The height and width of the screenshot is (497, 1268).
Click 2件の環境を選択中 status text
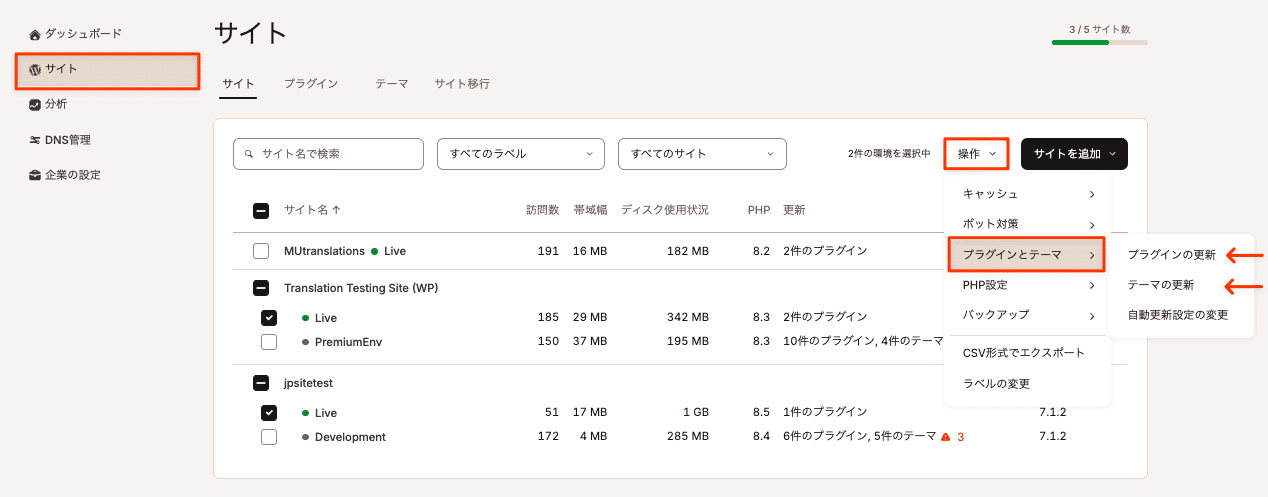tap(889, 154)
